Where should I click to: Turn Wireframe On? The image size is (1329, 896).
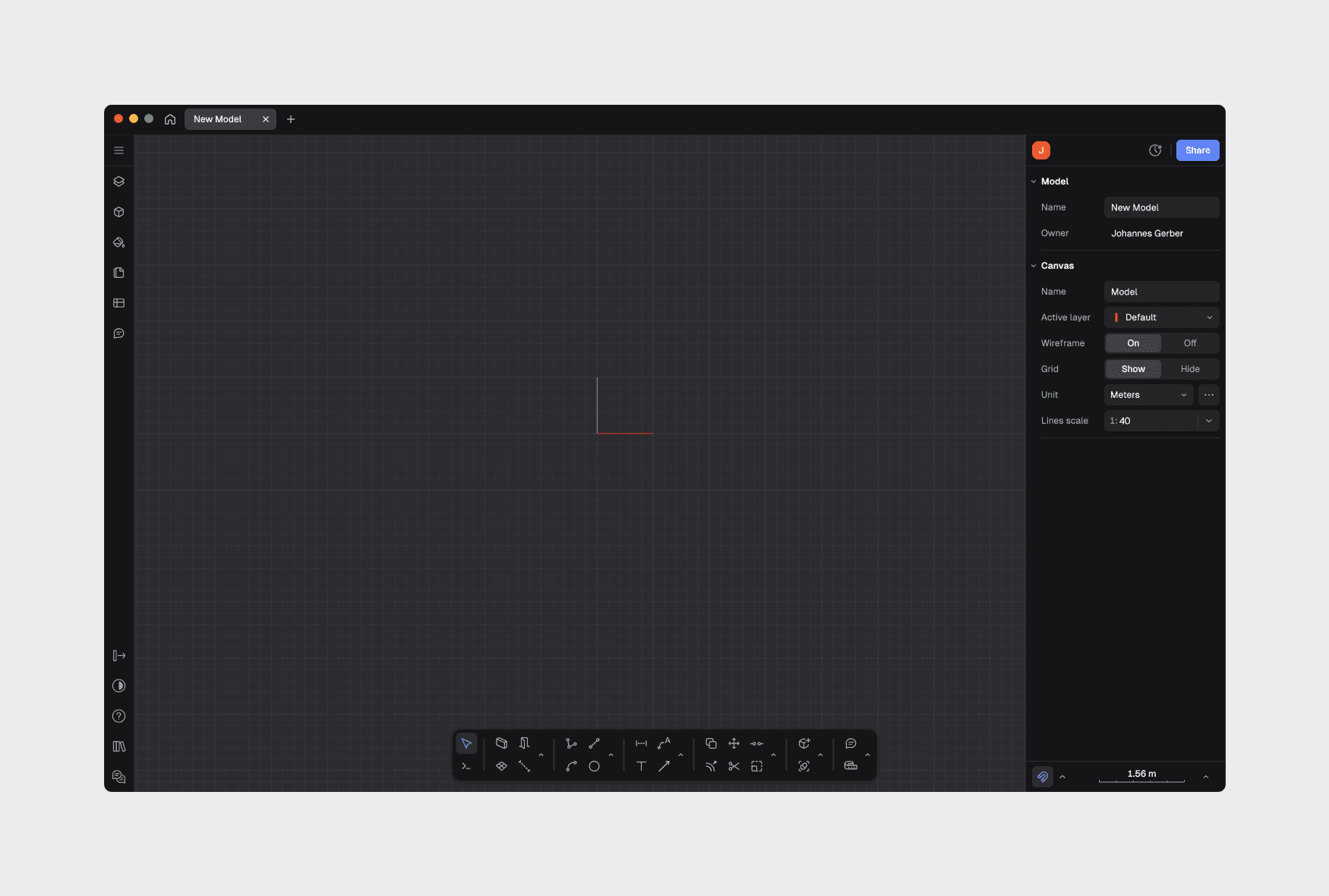tap(1133, 343)
